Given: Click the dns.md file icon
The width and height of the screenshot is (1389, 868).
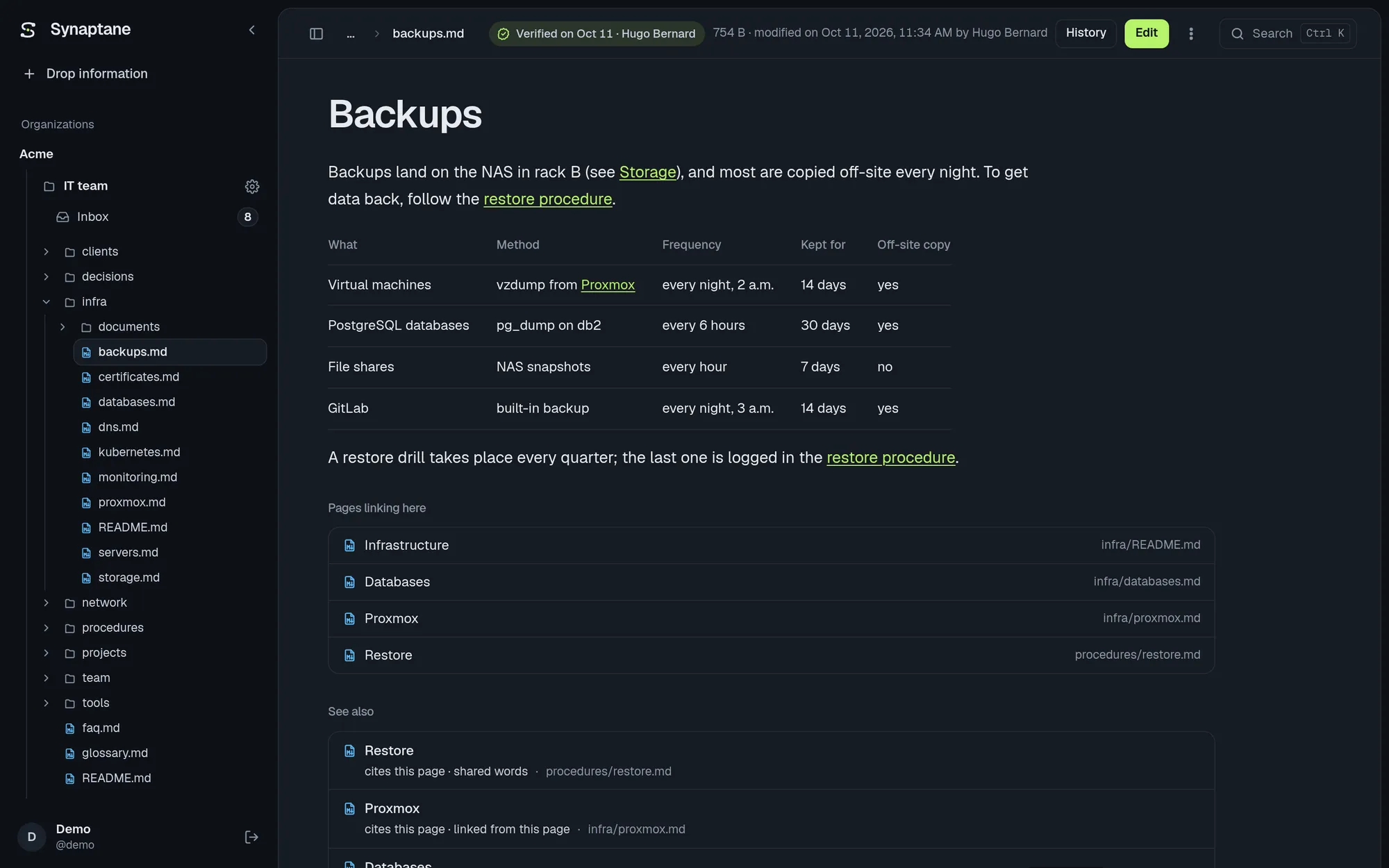Looking at the screenshot, I should [x=86, y=427].
